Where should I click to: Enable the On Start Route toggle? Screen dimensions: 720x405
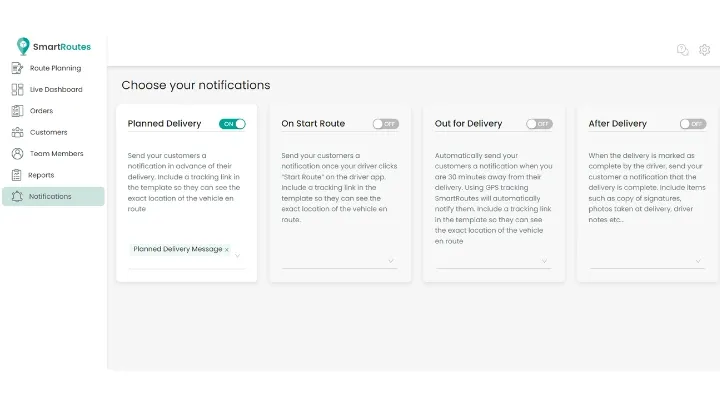coord(386,124)
